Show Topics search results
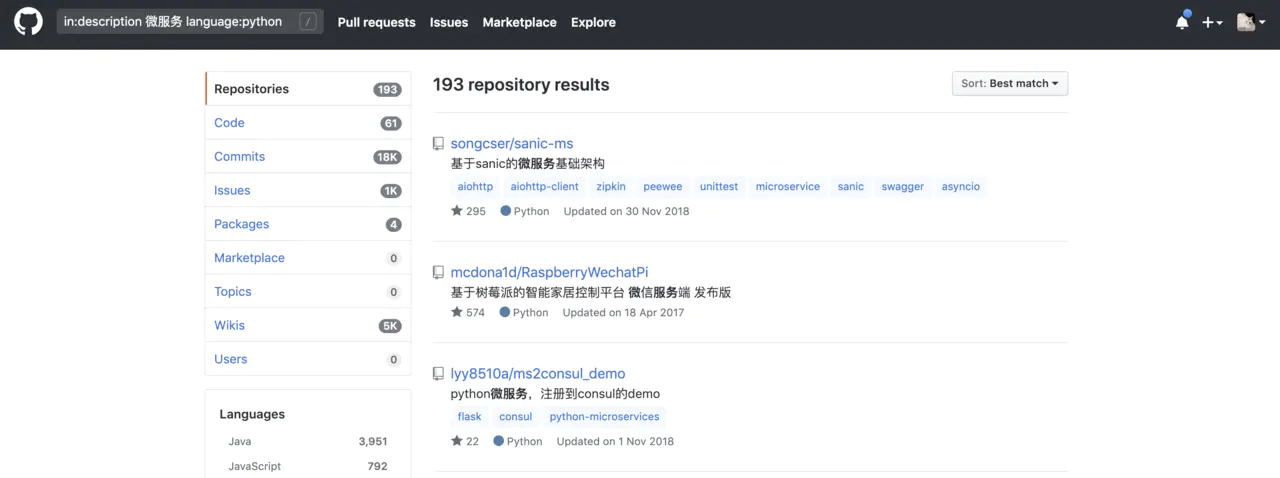Image resolution: width=1280 pixels, height=478 pixels. coord(308,292)
